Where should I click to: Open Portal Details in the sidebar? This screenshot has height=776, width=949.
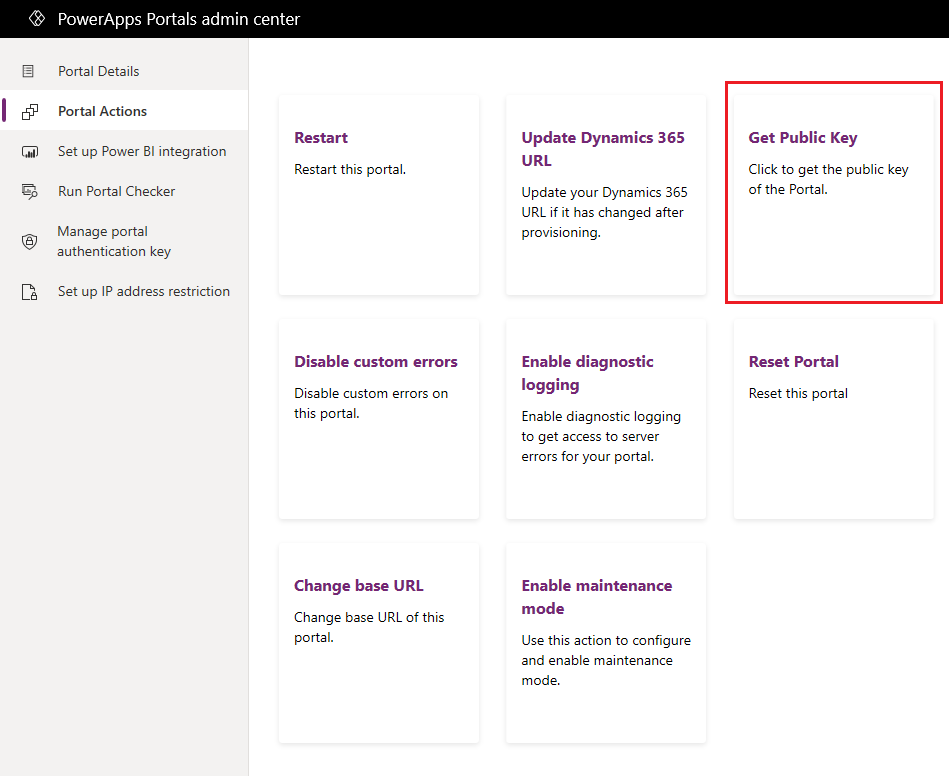tap(124, 71)
